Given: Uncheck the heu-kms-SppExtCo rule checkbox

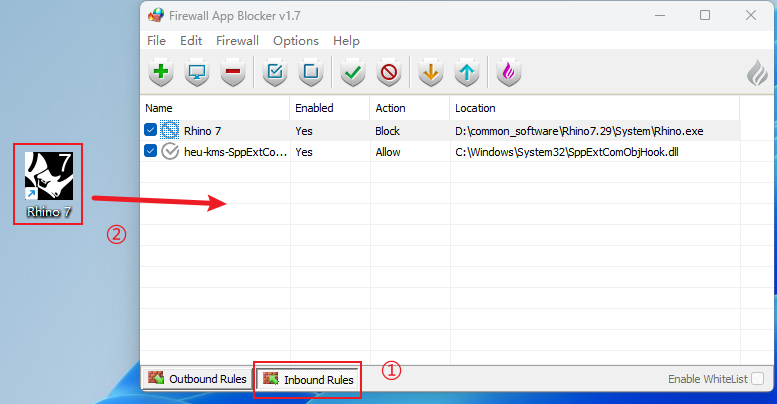Looking at the screenshot, I should pyautogui.click(x=151, y=151).
